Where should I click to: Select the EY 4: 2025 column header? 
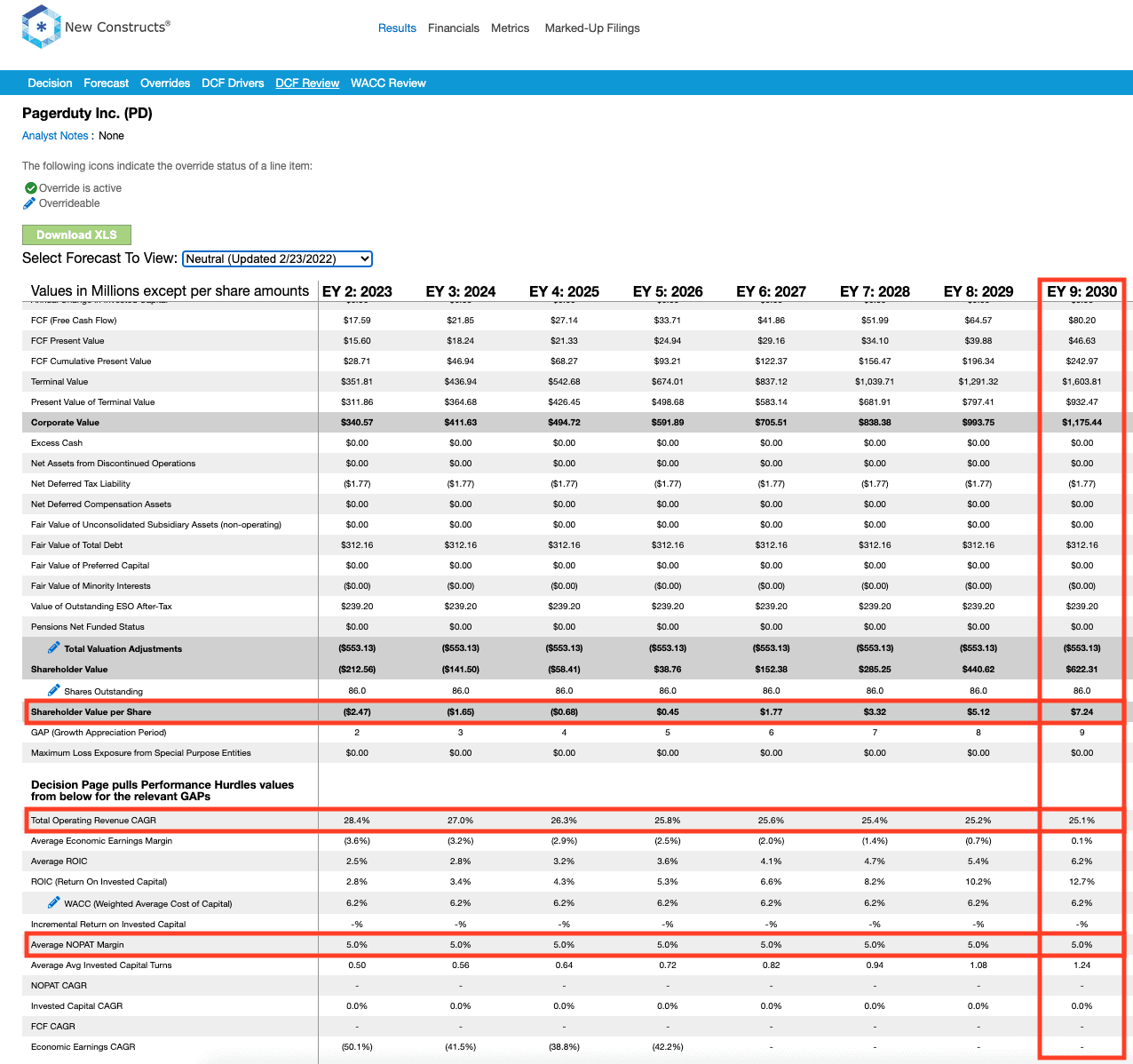[564, 291]
